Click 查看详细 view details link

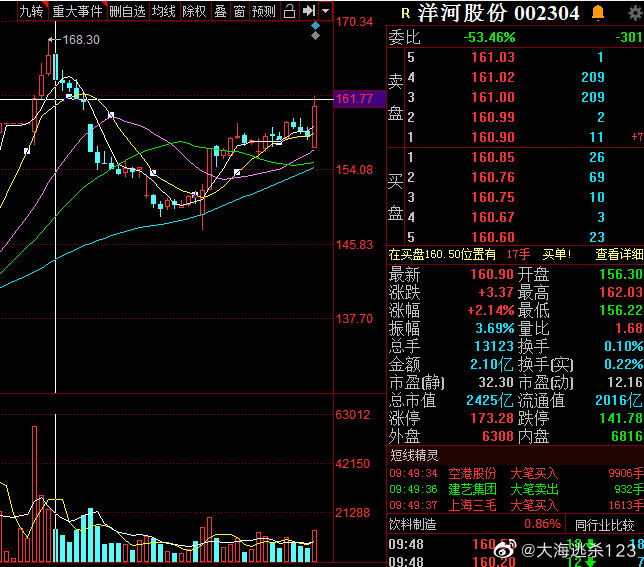coord(619,255)
